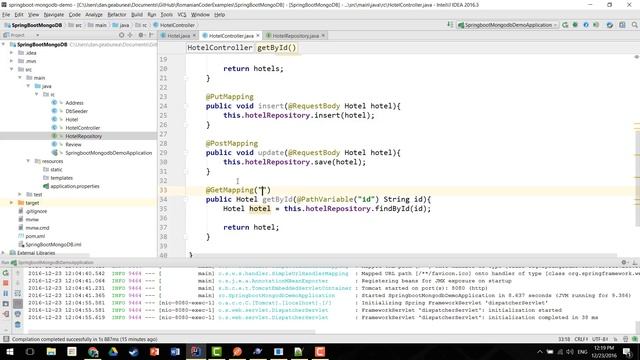Click UTF-8 encoding in status bar
This screenshot has height=360, width=640.
point(600,339)
